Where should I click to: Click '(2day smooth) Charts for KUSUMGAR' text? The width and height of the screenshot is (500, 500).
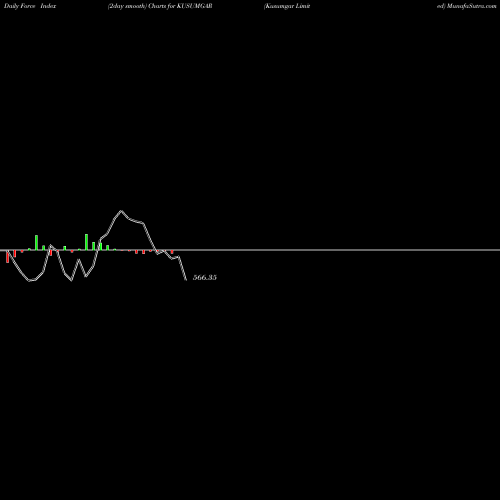click(x=160, y=6)
